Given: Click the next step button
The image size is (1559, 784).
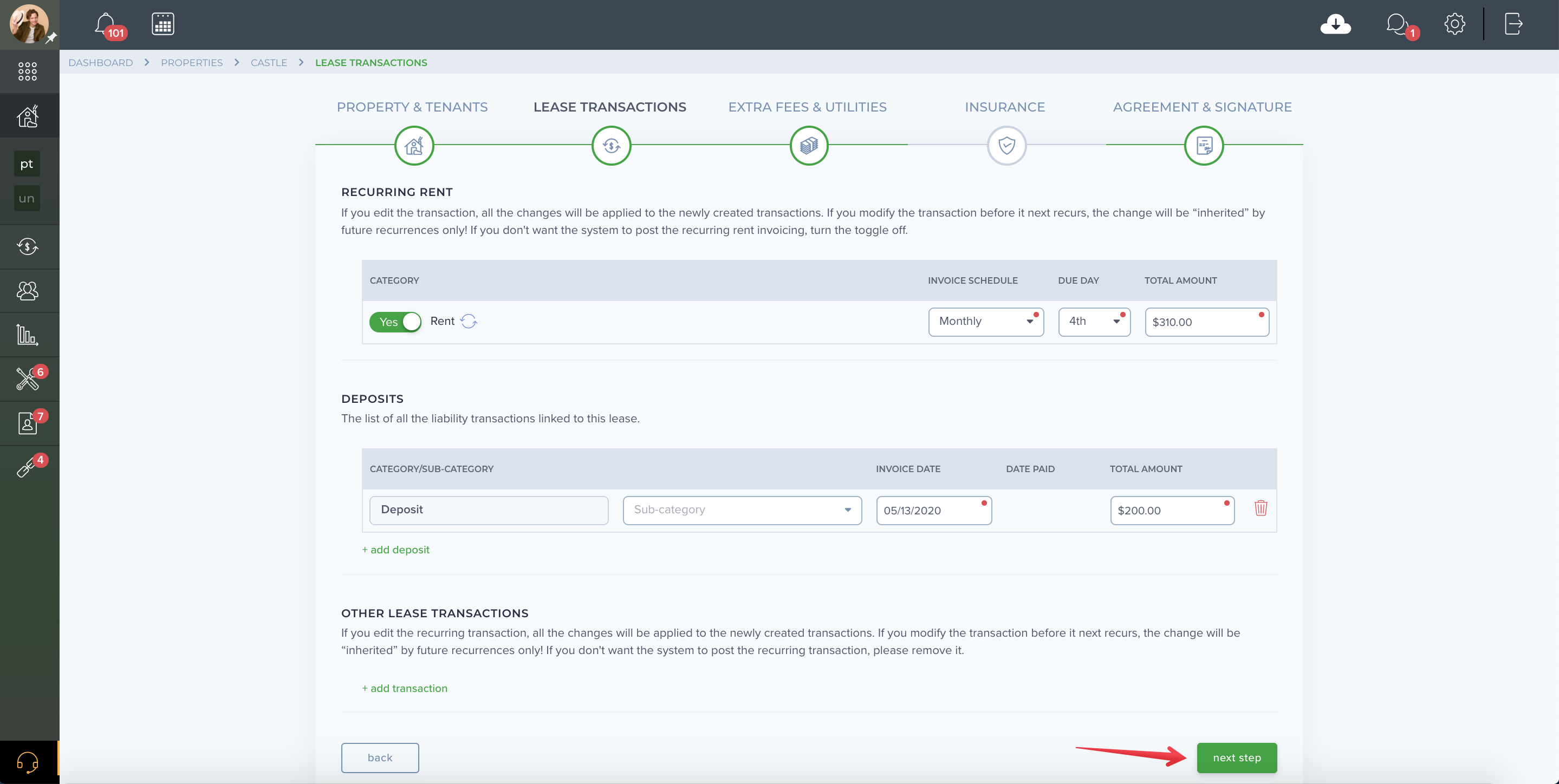Looking at the screenshot, I should point(1237,757).
